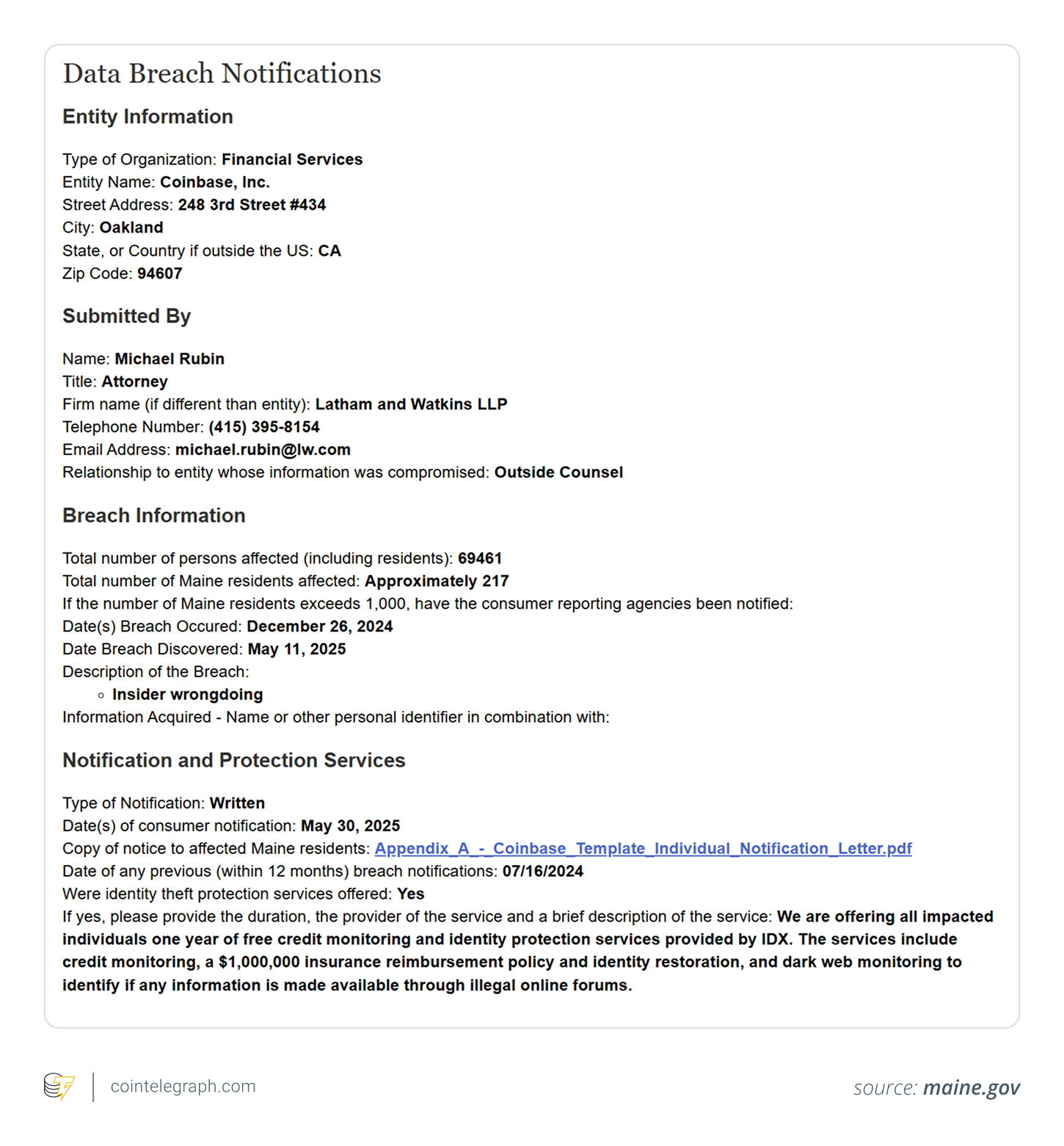Click the cointelegraph.com site text
Image resolution: width=1064 pixels, height=1146 pixels.
point(183,1087)
